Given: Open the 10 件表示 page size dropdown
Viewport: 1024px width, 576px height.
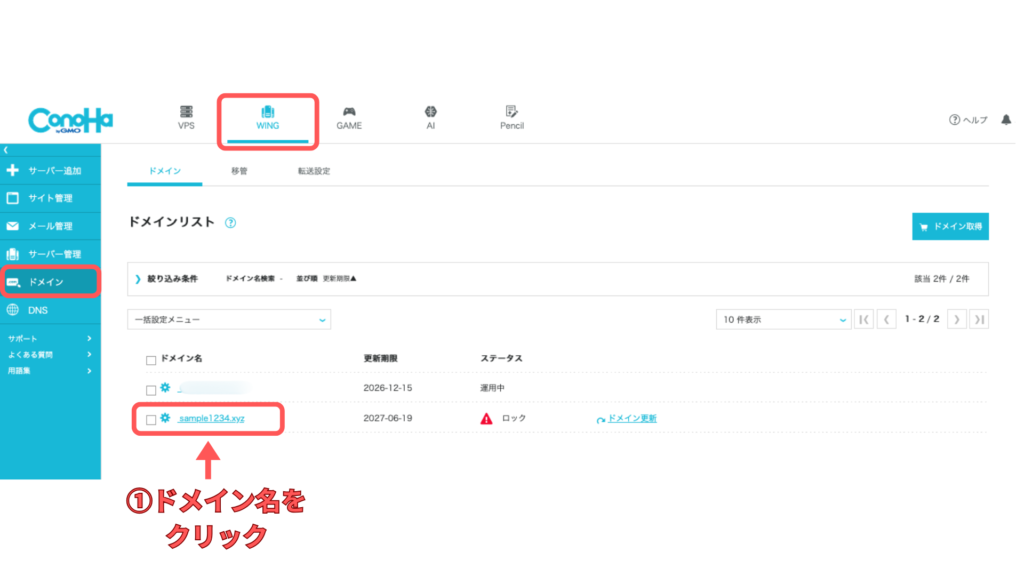Looking at the screenshot, I should 783,319.
